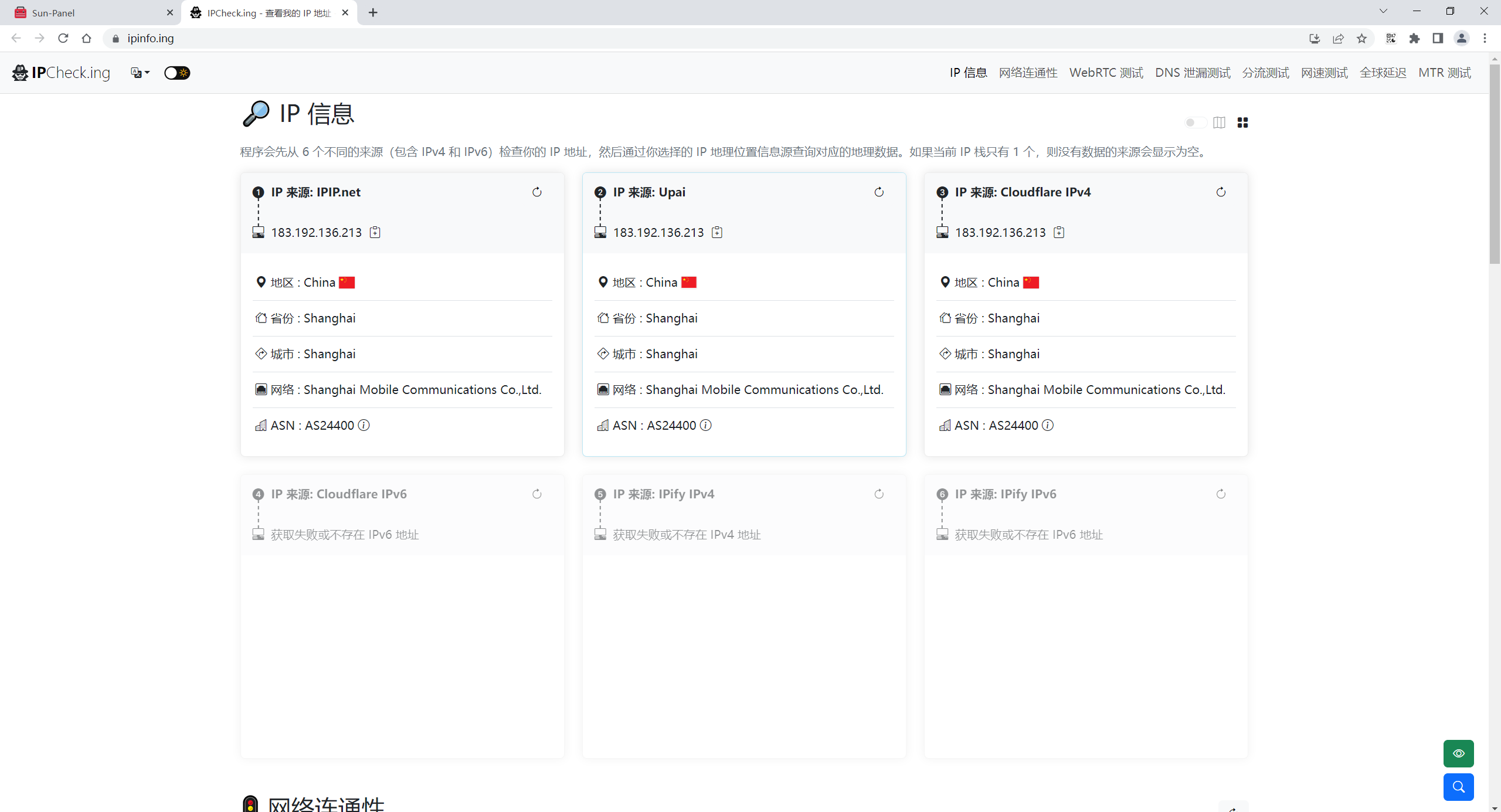This screenshot has height=812, width=1501.
Task: Click the IP 来源: Cloudflare IPv6 title
Action: [x=339, y=494]
